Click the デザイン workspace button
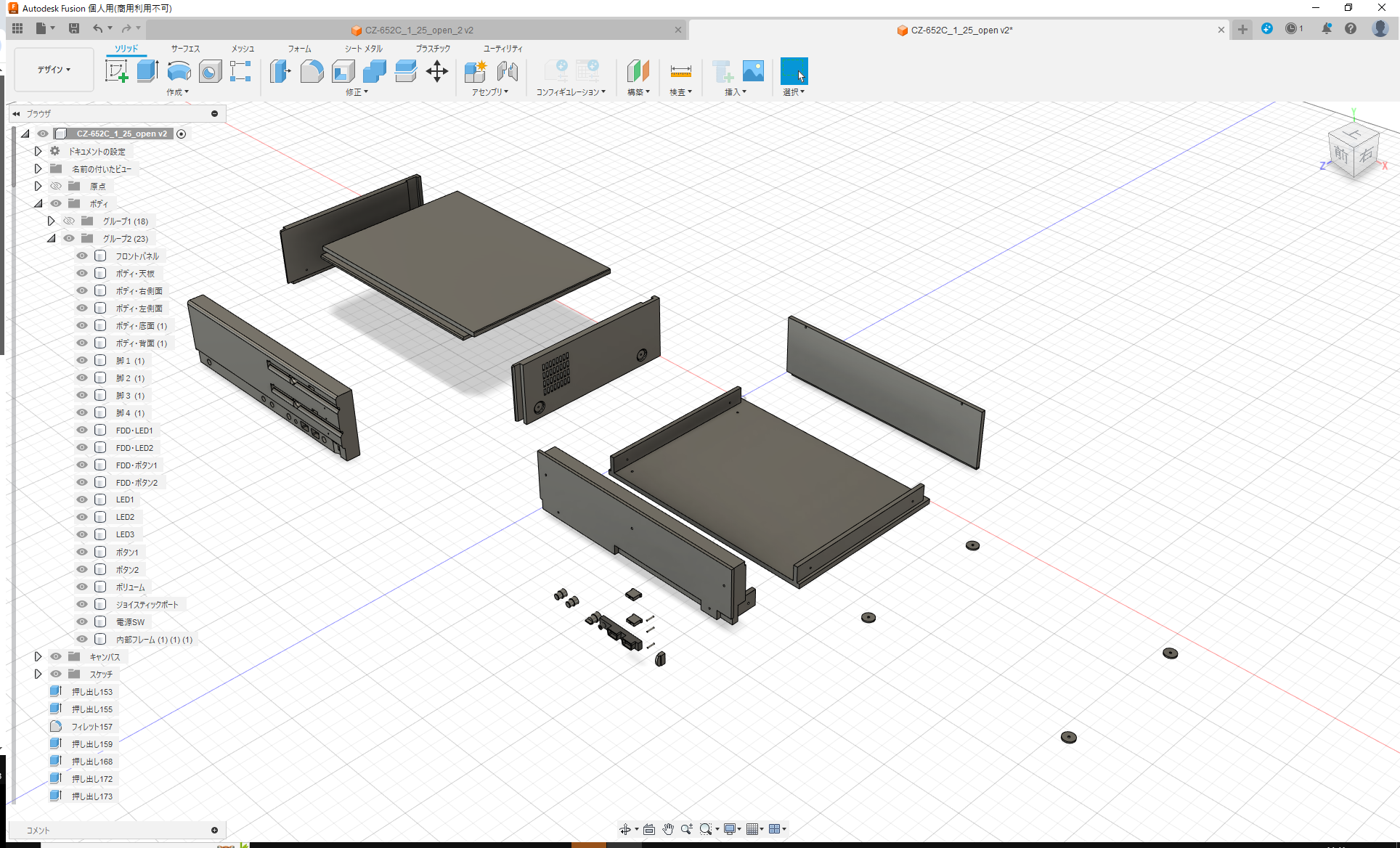Screen dimensions: 1400x848 coord(53,69)
